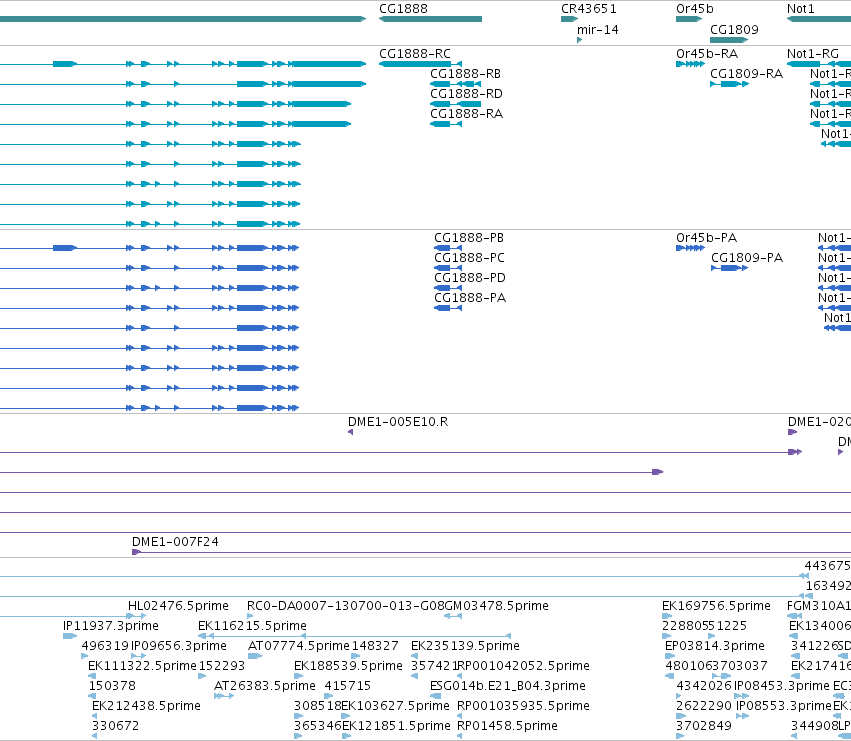Viewport: 851px width, 741px height.
Task: Open EK169756.5prime EST
Action: pos(716,606)
